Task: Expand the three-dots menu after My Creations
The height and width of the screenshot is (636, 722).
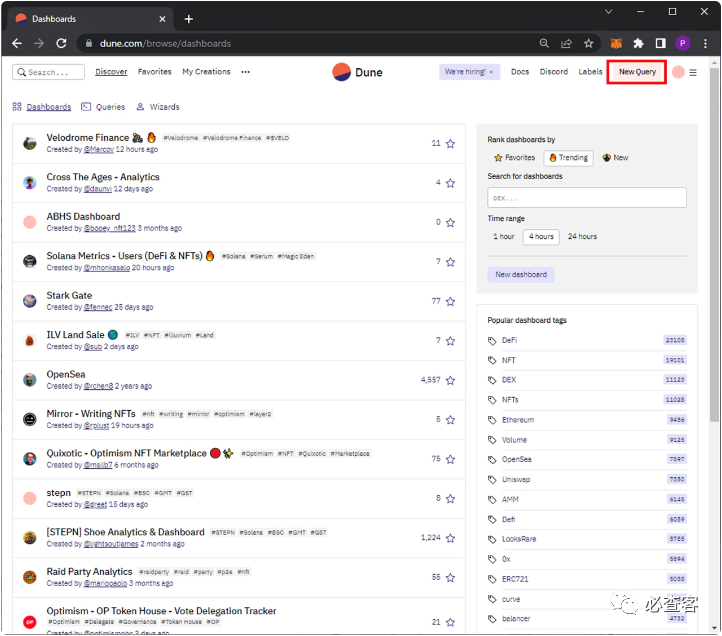Action: click(x=245, y=72)
